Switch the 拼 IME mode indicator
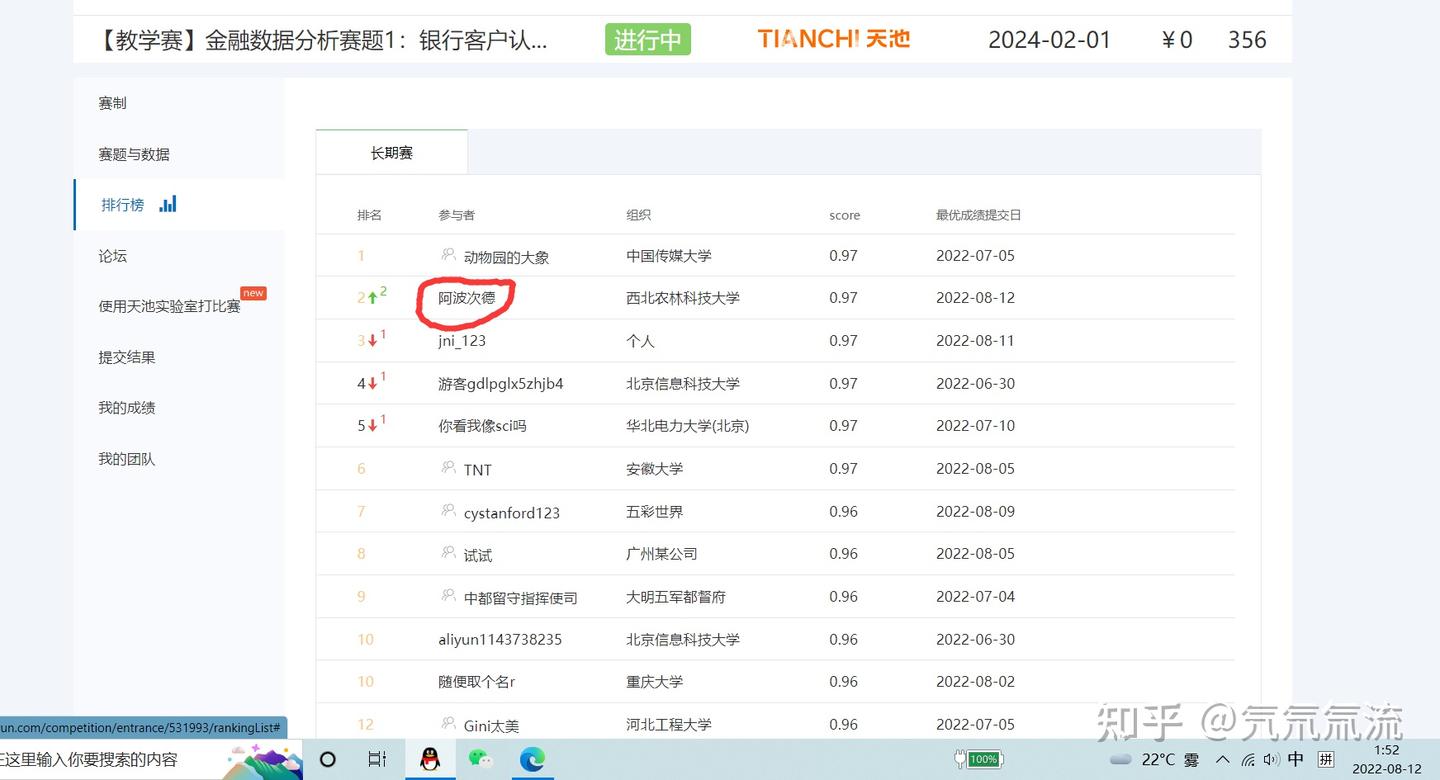This screenshot has height=780, width=1440. 1326,759
